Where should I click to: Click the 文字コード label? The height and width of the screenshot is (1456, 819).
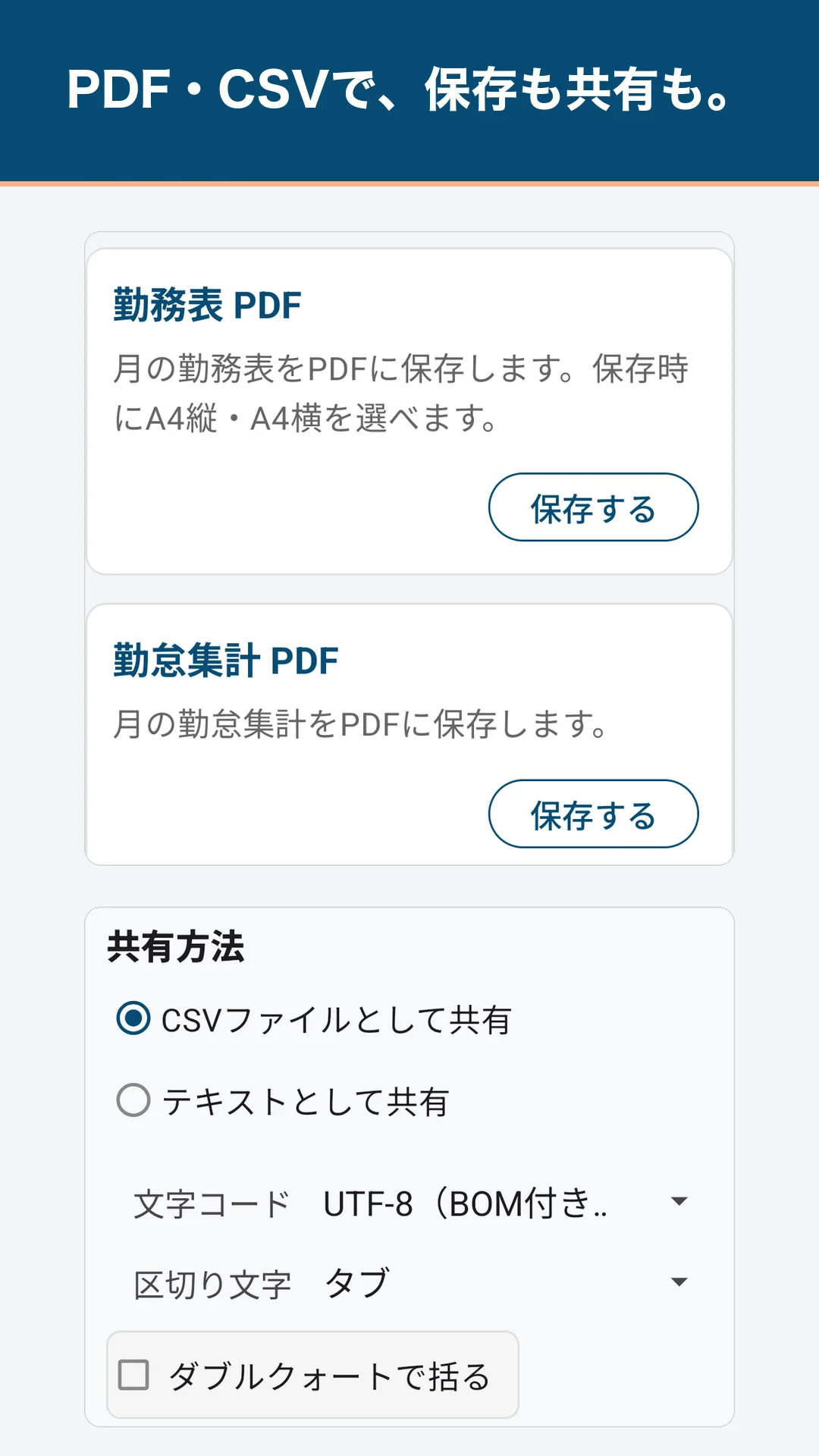coord(212,1204)
